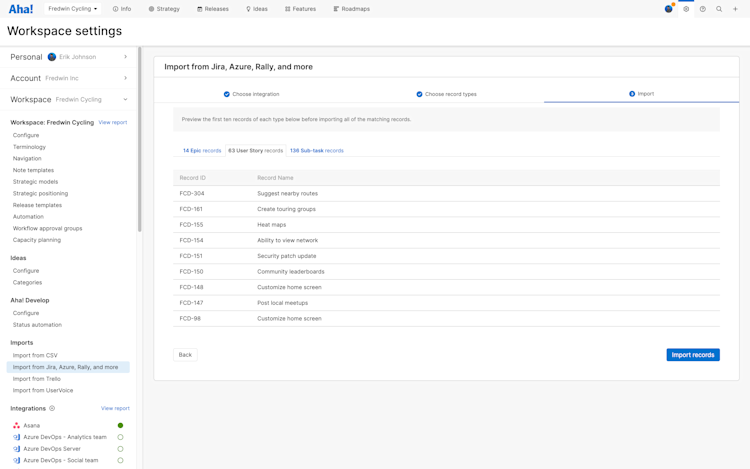Open View report link beside Integrations
This screenshot has width=750, height=469.
pyautogui.click(x=115, y=408)
